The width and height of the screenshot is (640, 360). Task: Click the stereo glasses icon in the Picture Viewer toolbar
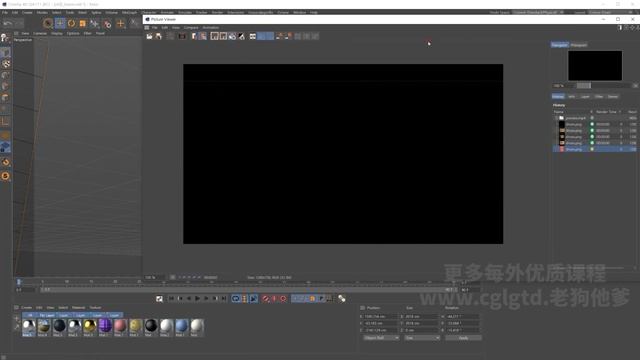[253, 36]
